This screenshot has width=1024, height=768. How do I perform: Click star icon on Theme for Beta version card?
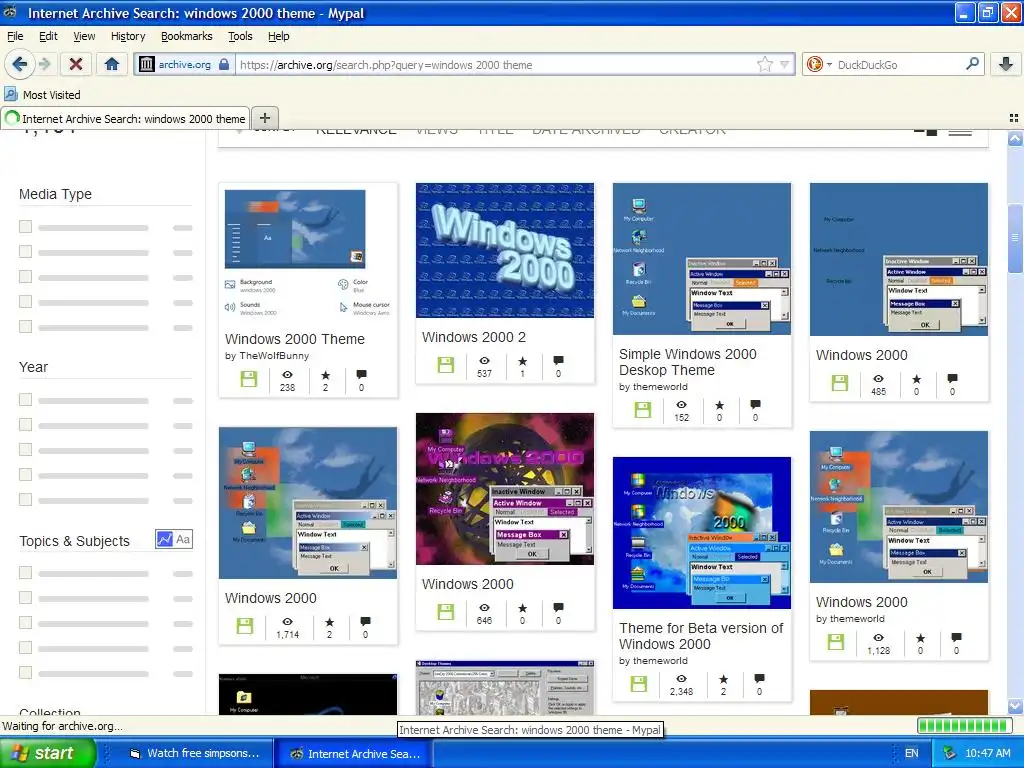[723, 679]
